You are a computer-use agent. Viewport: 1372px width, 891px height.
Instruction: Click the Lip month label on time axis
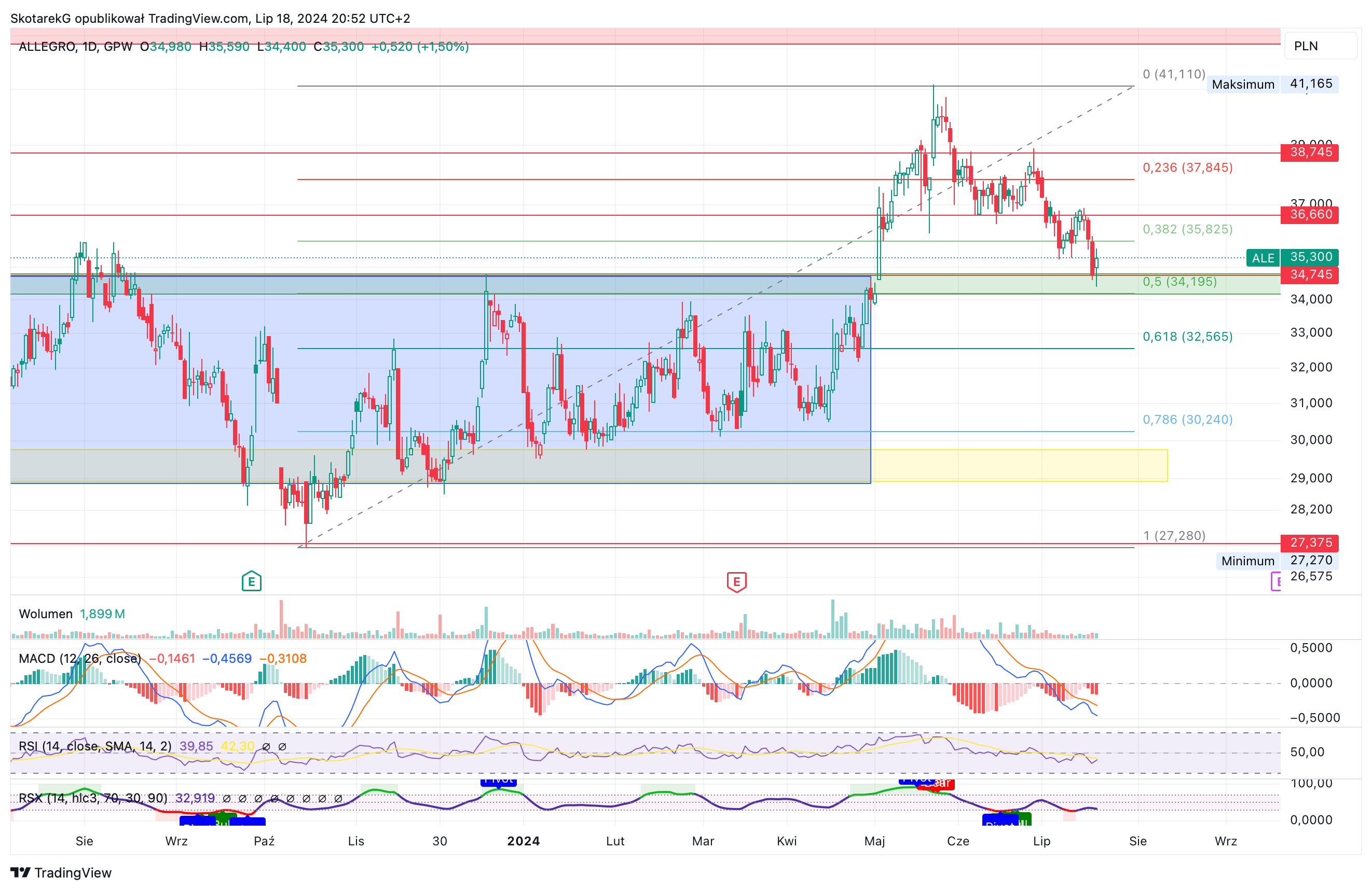pyautogui.click(x=1041, y=841)
